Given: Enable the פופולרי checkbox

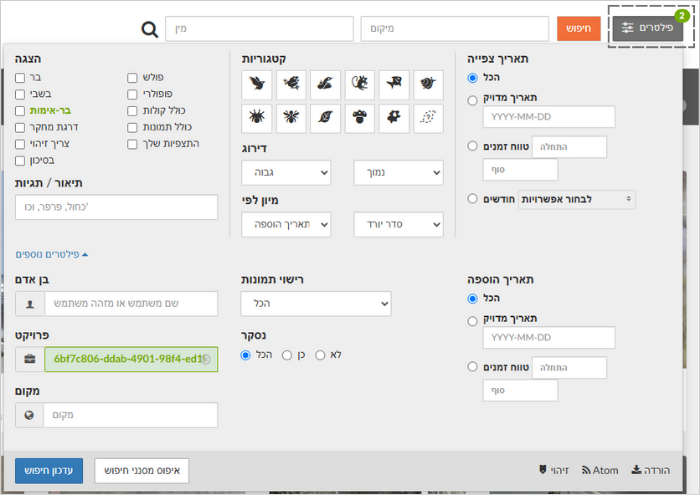Looking at the screenshot, I should click(x=132, y=94).
